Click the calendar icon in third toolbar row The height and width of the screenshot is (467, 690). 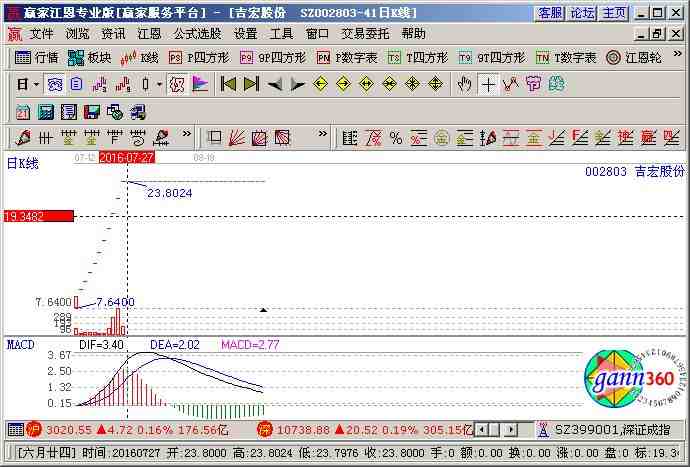click(x=23, y=112)
